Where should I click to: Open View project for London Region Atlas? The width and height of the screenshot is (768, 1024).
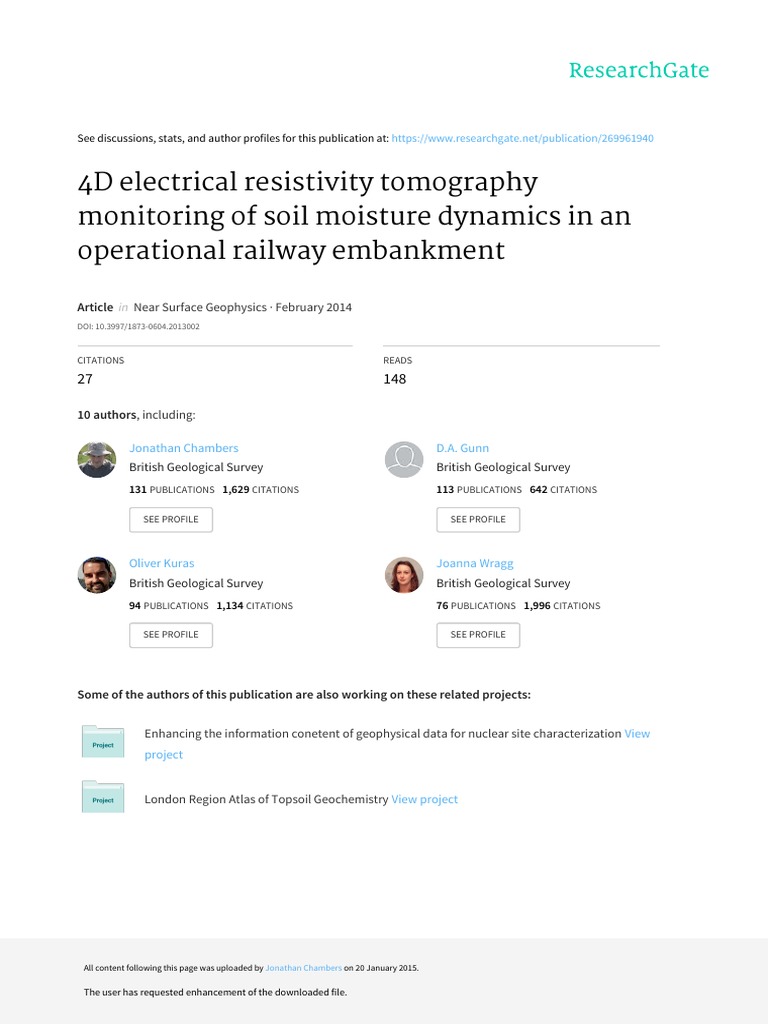point(425,799)
